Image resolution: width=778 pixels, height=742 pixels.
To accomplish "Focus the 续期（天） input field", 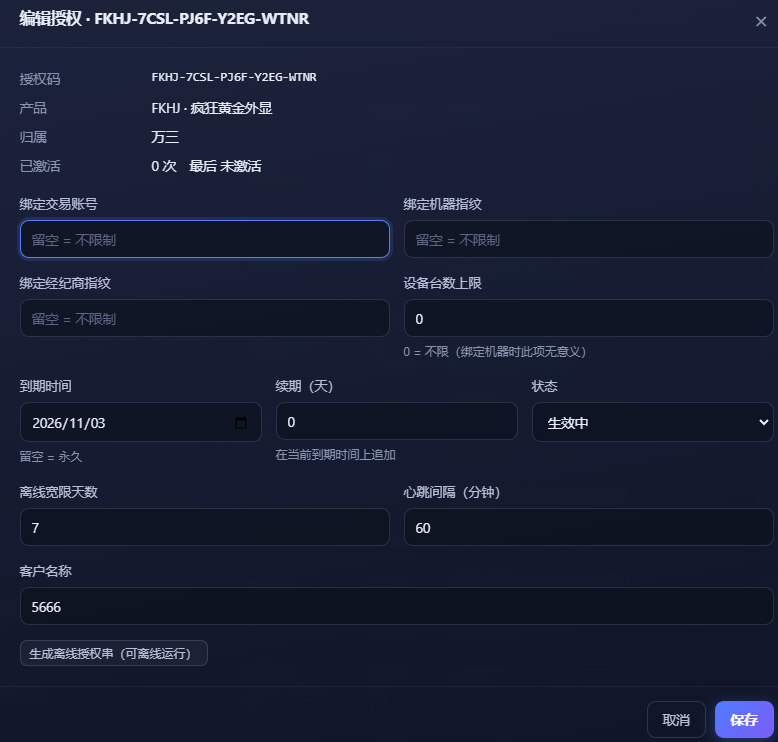I will coord(396,421).
